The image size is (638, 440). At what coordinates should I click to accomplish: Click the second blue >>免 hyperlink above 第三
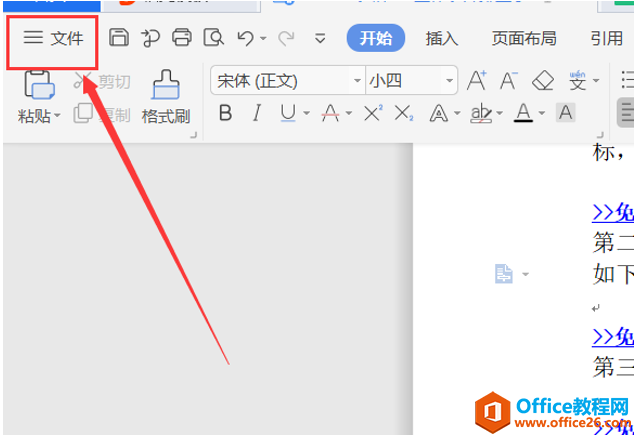pos(613,337)
